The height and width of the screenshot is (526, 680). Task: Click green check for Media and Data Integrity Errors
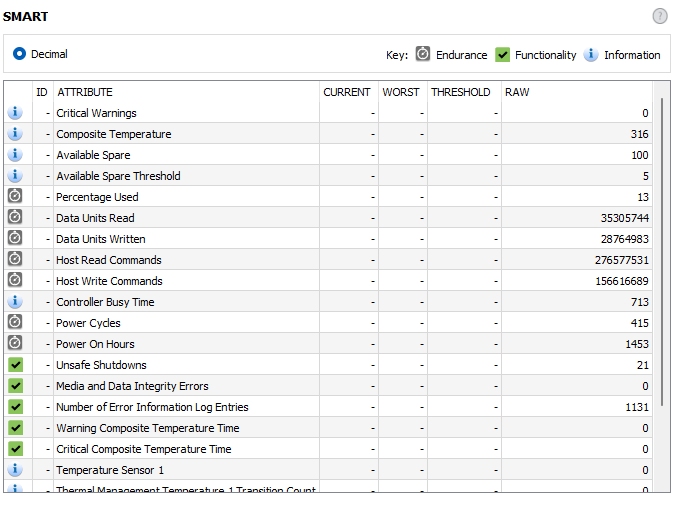pos(16,386)
